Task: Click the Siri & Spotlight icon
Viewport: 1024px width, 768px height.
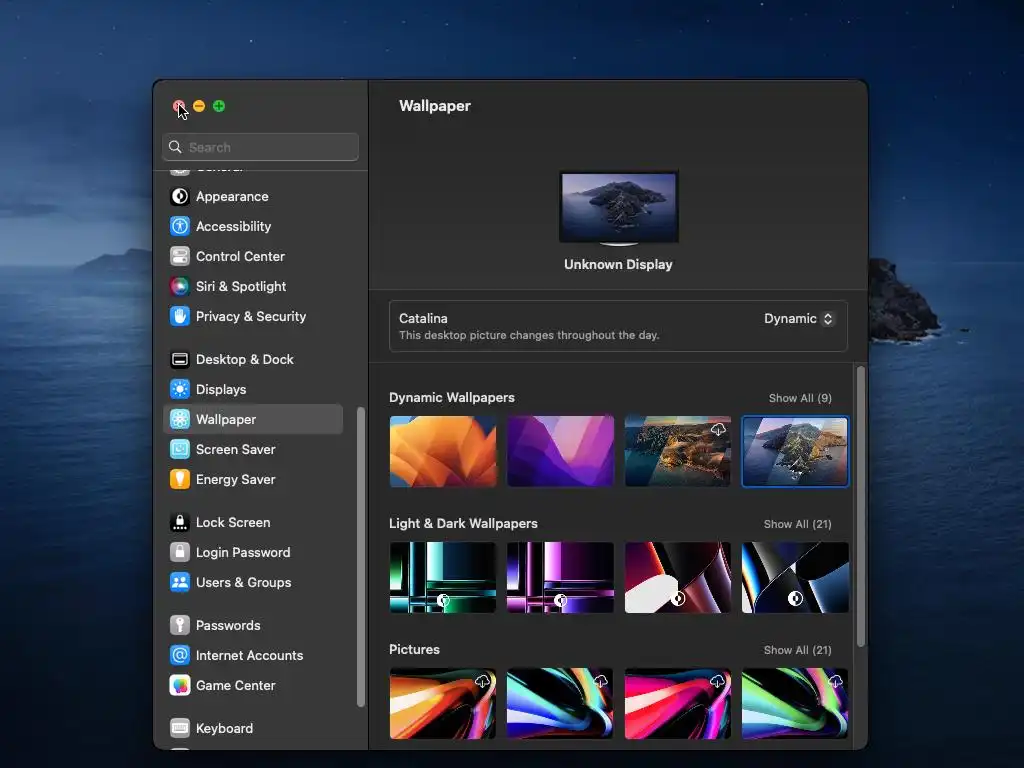Action: pyautogui.click(x=180, y=287)
